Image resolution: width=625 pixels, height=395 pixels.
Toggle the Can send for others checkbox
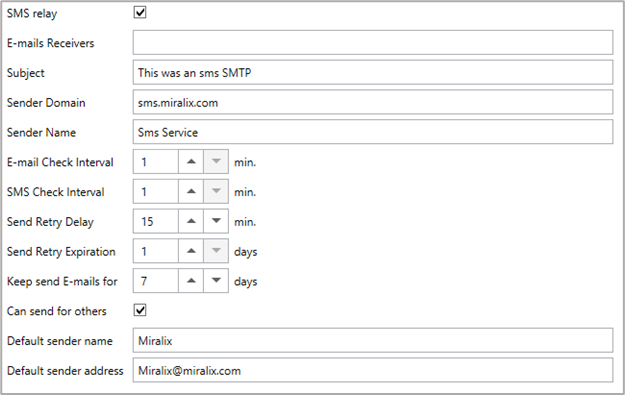[x=140, y=310]
